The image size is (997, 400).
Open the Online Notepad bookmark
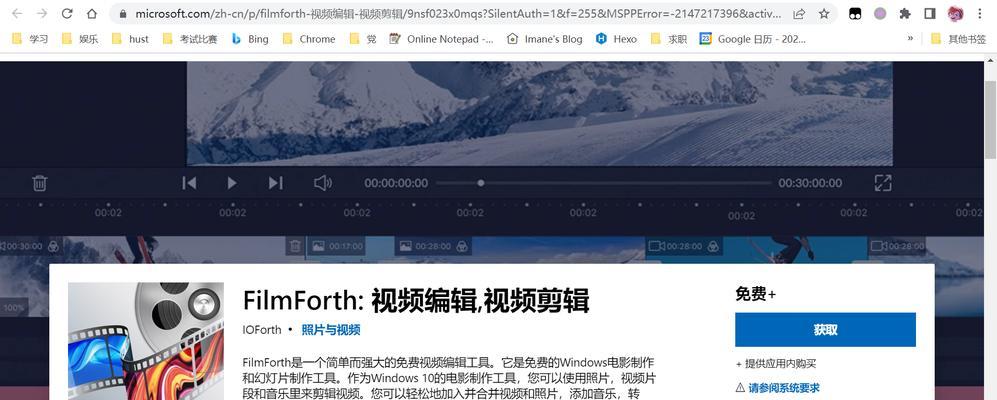click(x=442, y=39)
